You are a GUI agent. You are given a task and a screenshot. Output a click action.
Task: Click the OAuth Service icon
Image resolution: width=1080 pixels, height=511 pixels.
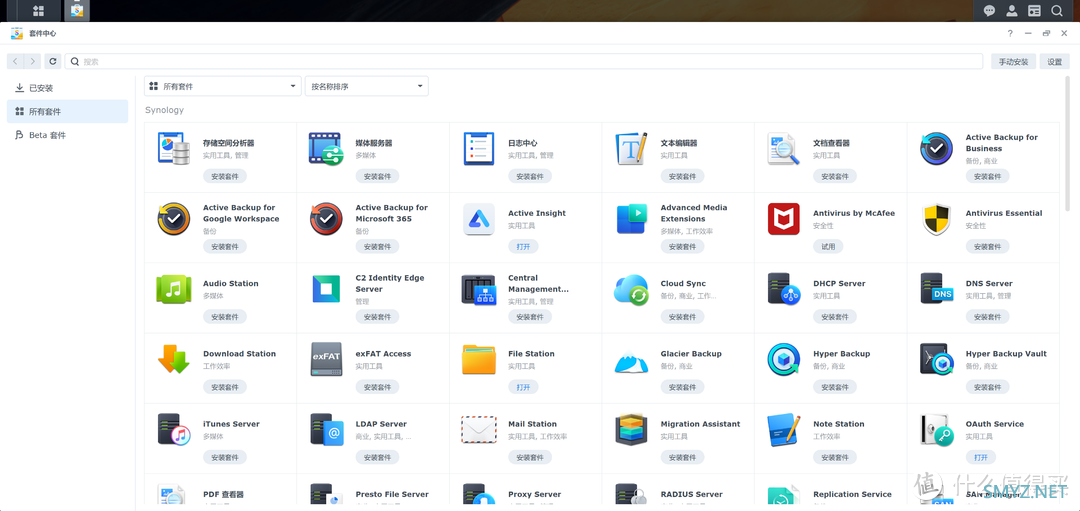click(x=936, y=430)
